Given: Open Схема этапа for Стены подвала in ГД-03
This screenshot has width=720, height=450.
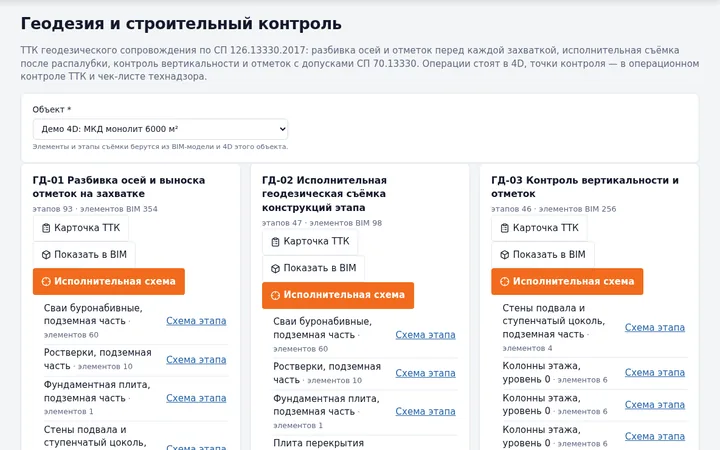Looking at the screenshot, I should (655, 327).
